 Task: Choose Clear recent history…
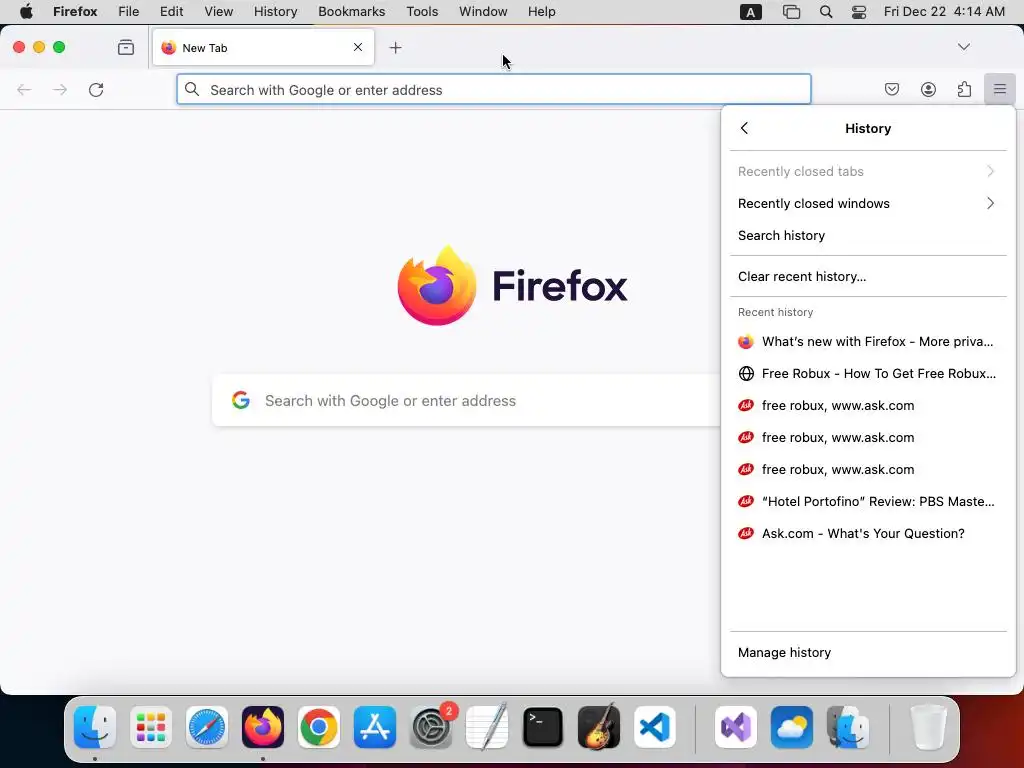click(x=868, y=276)
